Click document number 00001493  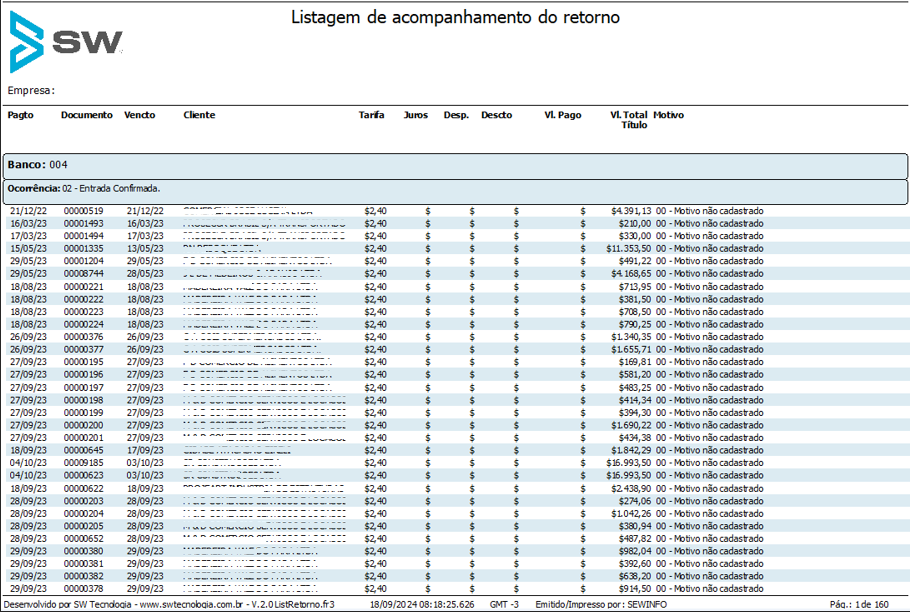[84, 224]
